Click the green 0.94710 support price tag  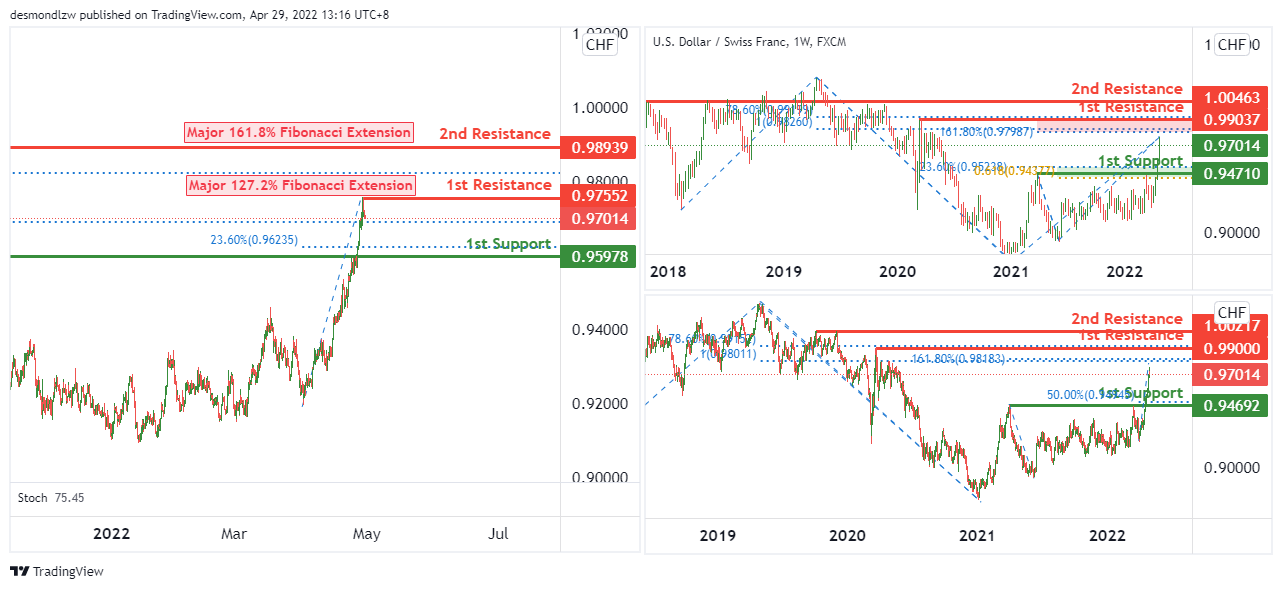click(1233, 174)
